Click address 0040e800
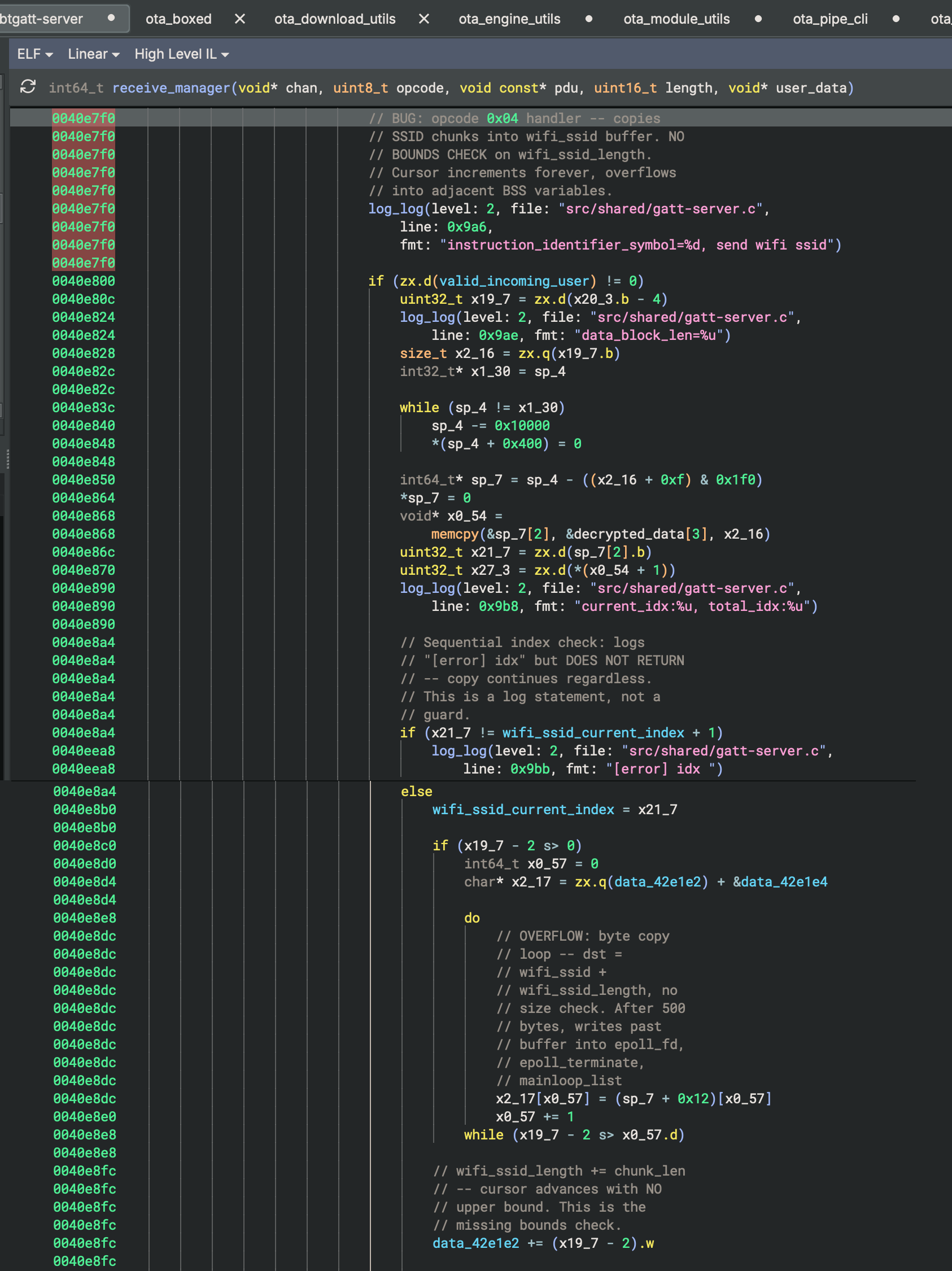Viewport: 952px width, 1271px height. pyautogui.click(x=84, y=281)
